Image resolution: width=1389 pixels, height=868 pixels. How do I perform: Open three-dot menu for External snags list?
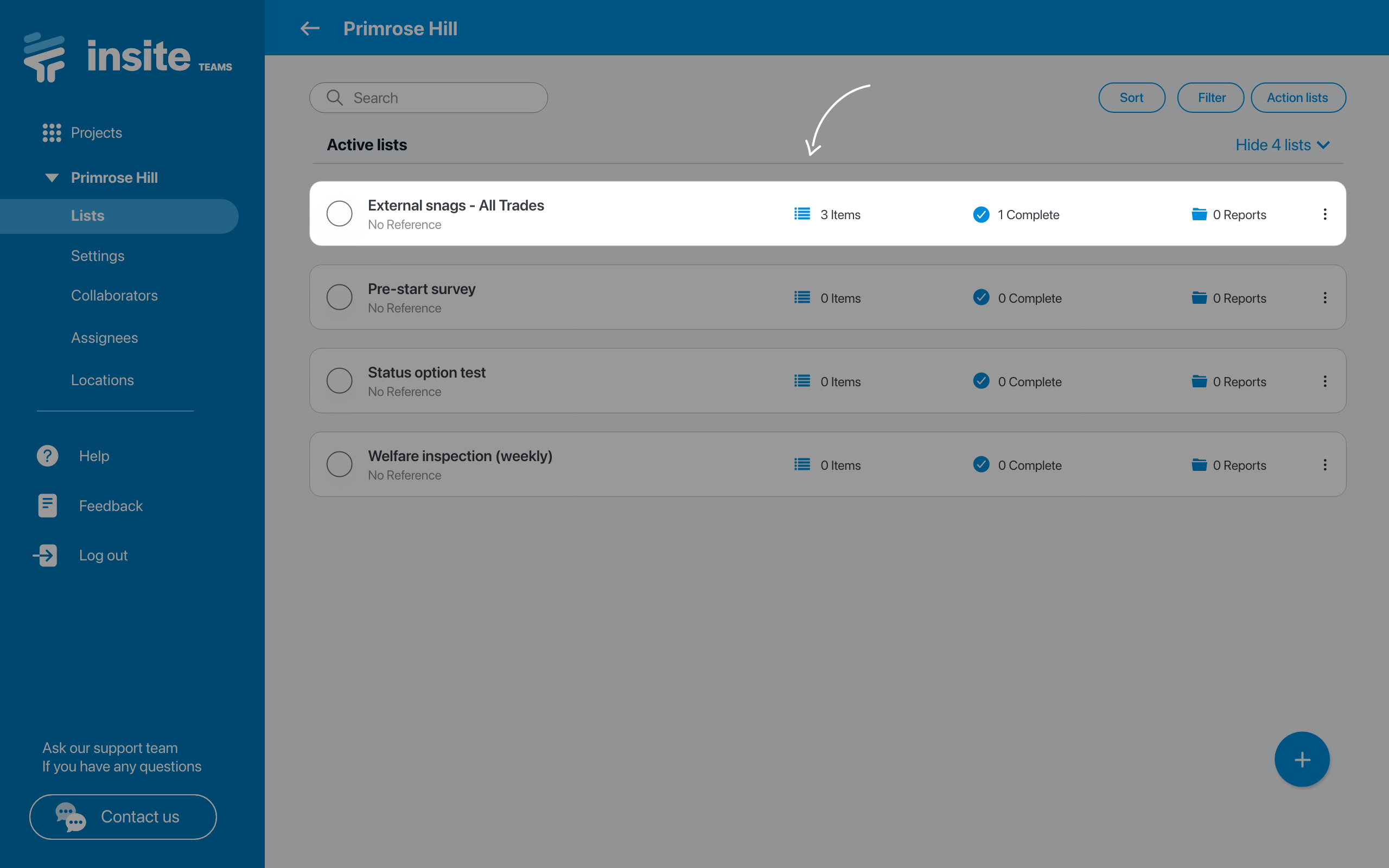pyautogui.click(x=1325, y=214)
